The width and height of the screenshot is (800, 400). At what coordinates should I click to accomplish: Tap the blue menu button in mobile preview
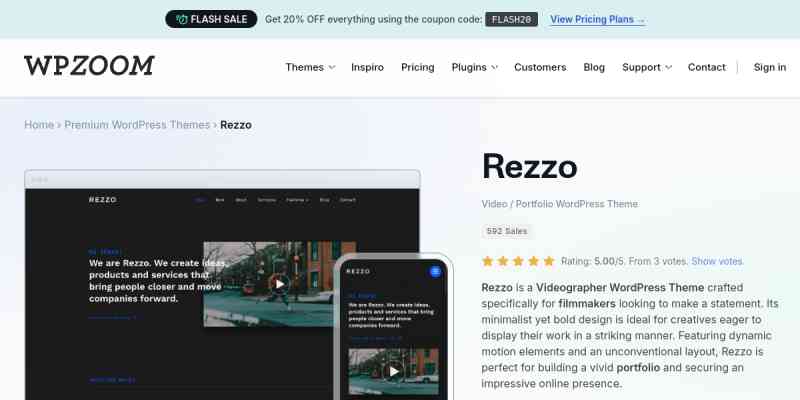pyautogui.click(x=435, y=271)
